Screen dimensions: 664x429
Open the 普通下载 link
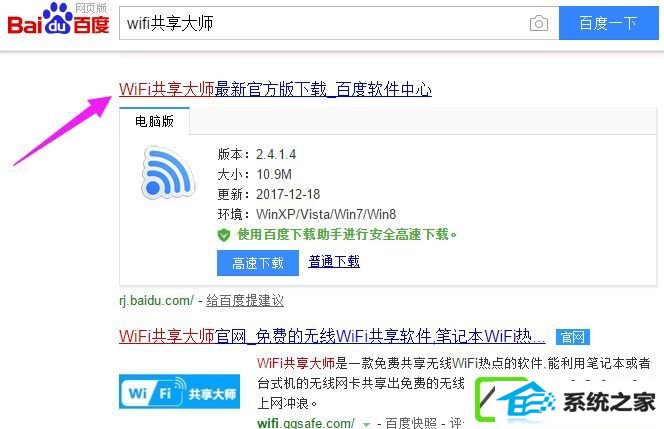(x=334, y=261)
